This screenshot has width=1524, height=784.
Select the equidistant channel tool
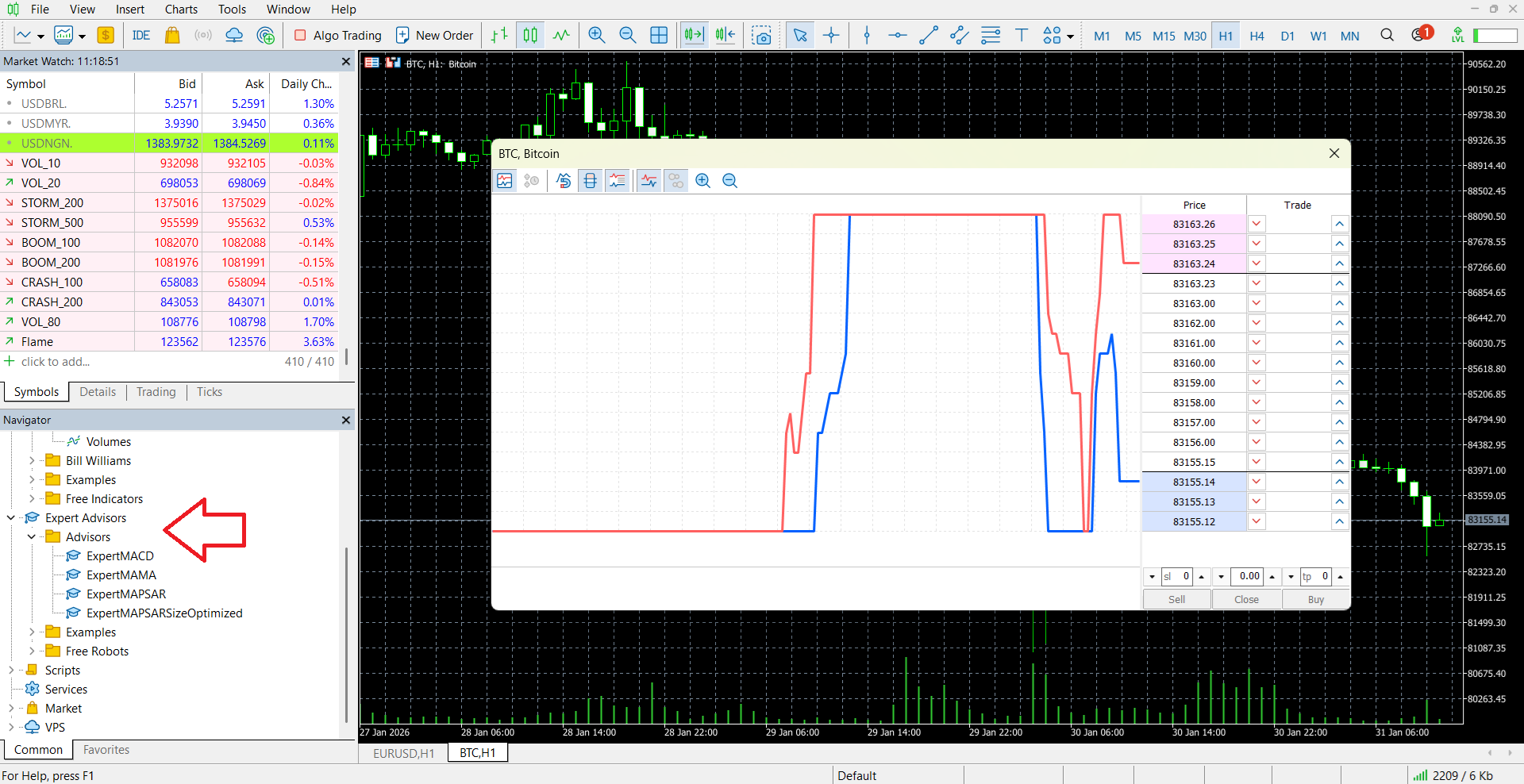959,35
